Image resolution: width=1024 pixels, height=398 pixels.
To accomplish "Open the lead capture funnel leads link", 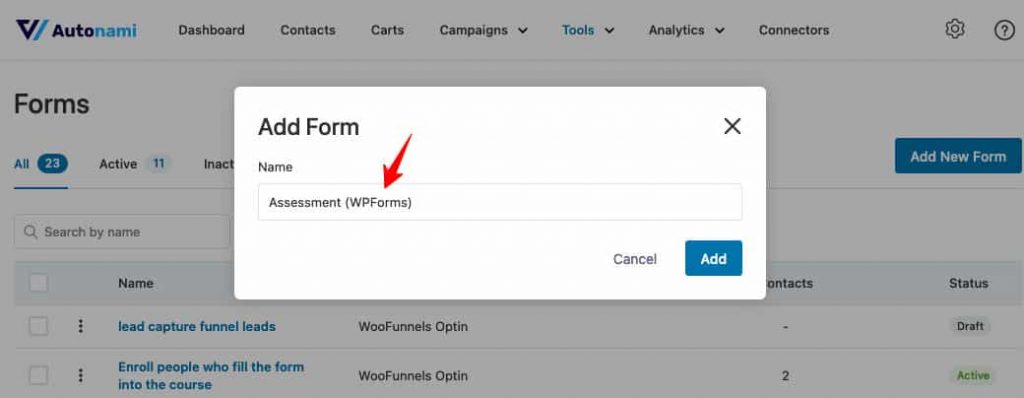I will coord(197,326).
